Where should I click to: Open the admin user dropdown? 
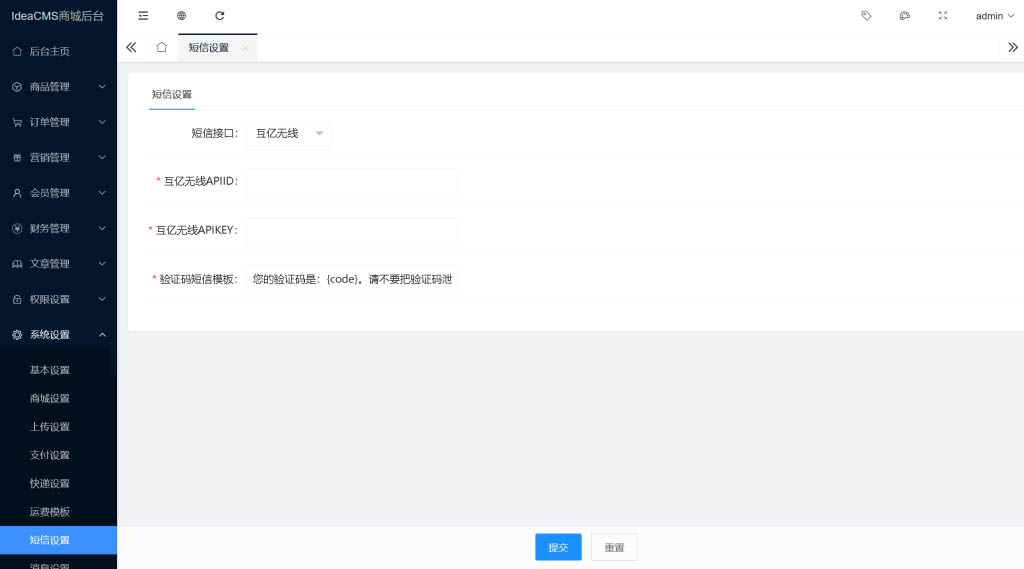point(994,16)
